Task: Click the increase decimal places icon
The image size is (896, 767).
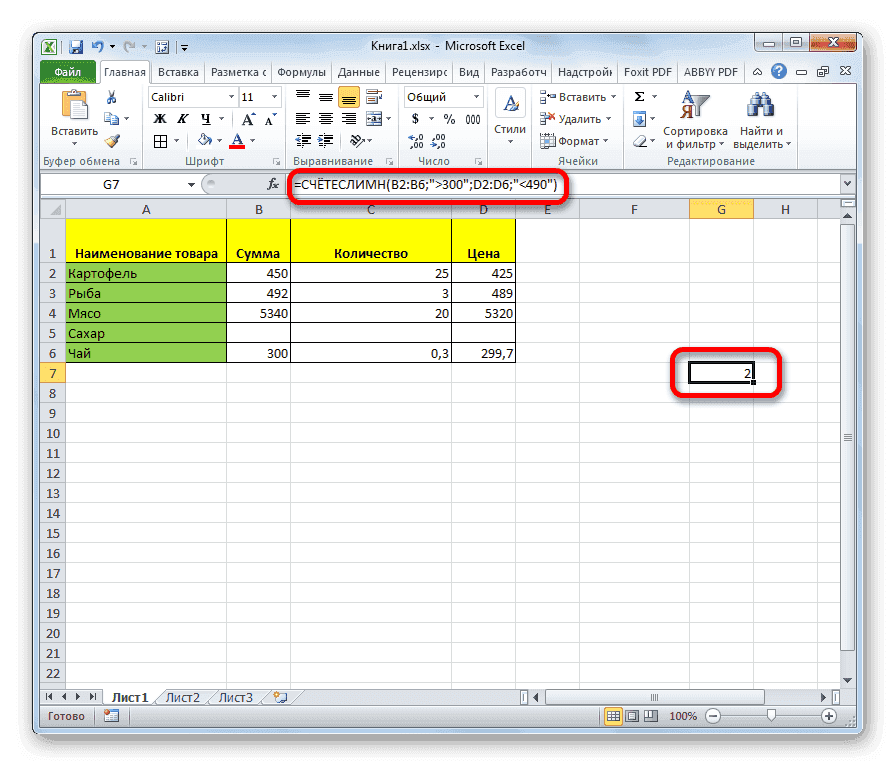Action: (417, 140)
